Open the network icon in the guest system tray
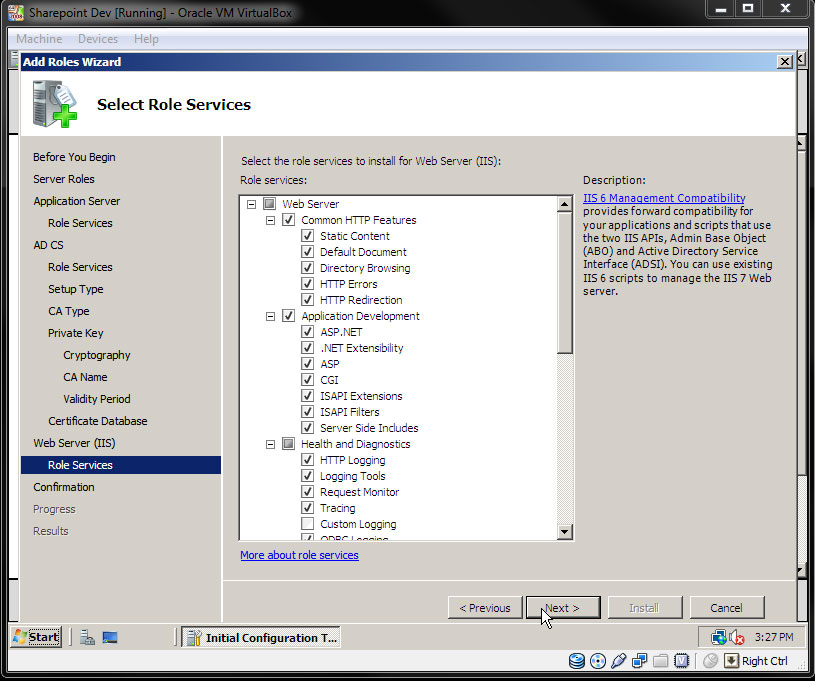This screenshot has height=681, width=815. click(719, 637)
